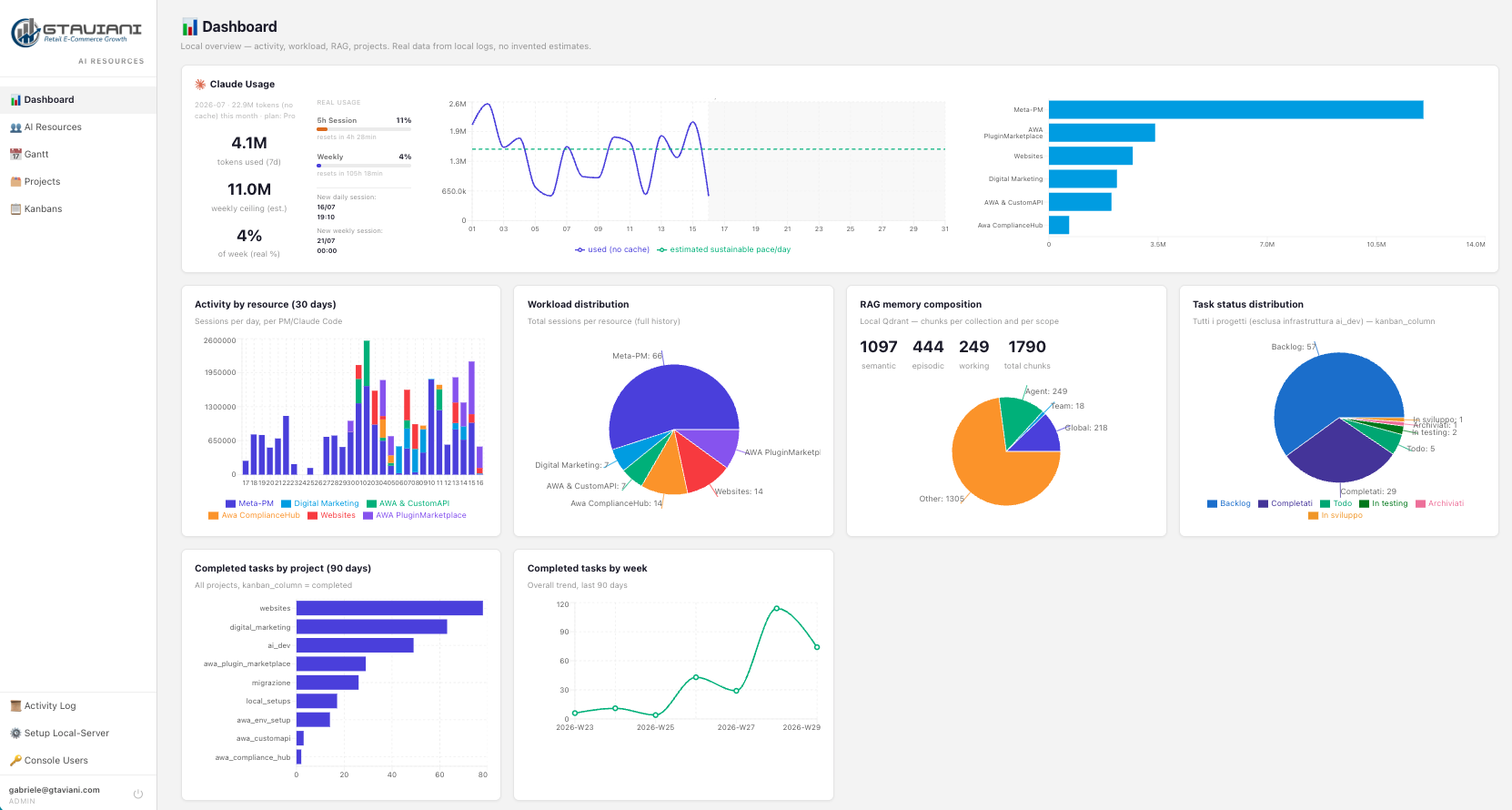Click the Activity Log icon
The height and width of the screenshot is (810, 1512).
click(15, 706)
